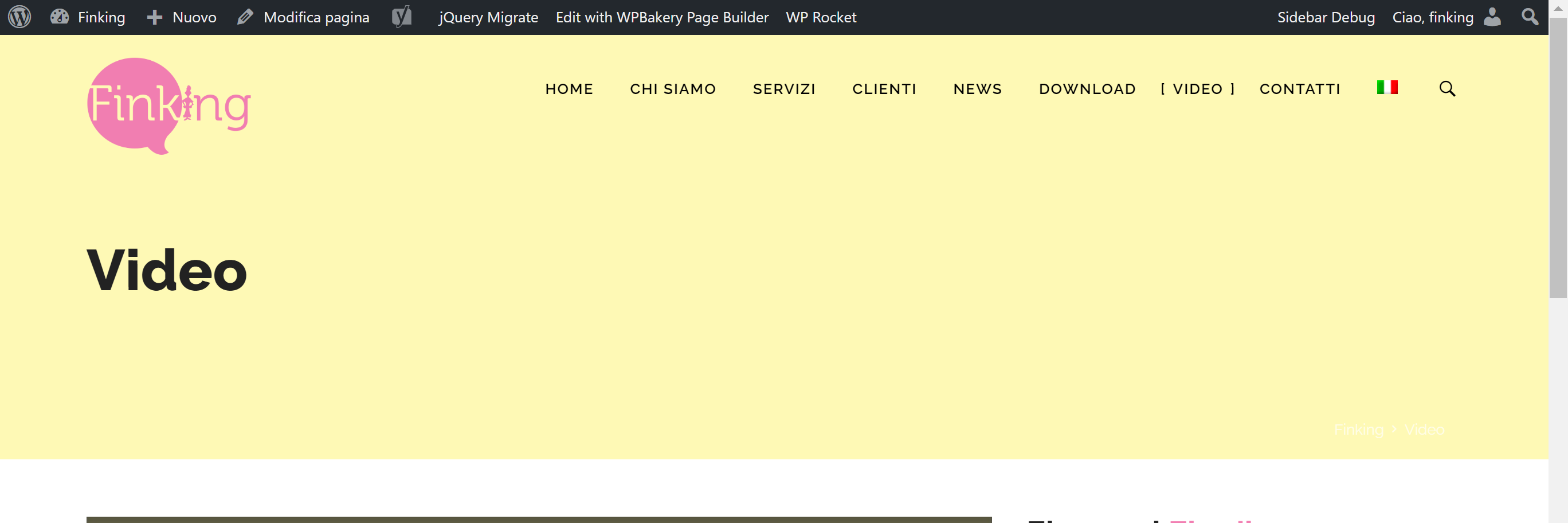Open the SERVIZI menu item
The height and width of the screenshot is (523, 1568).
coord(784,89)
